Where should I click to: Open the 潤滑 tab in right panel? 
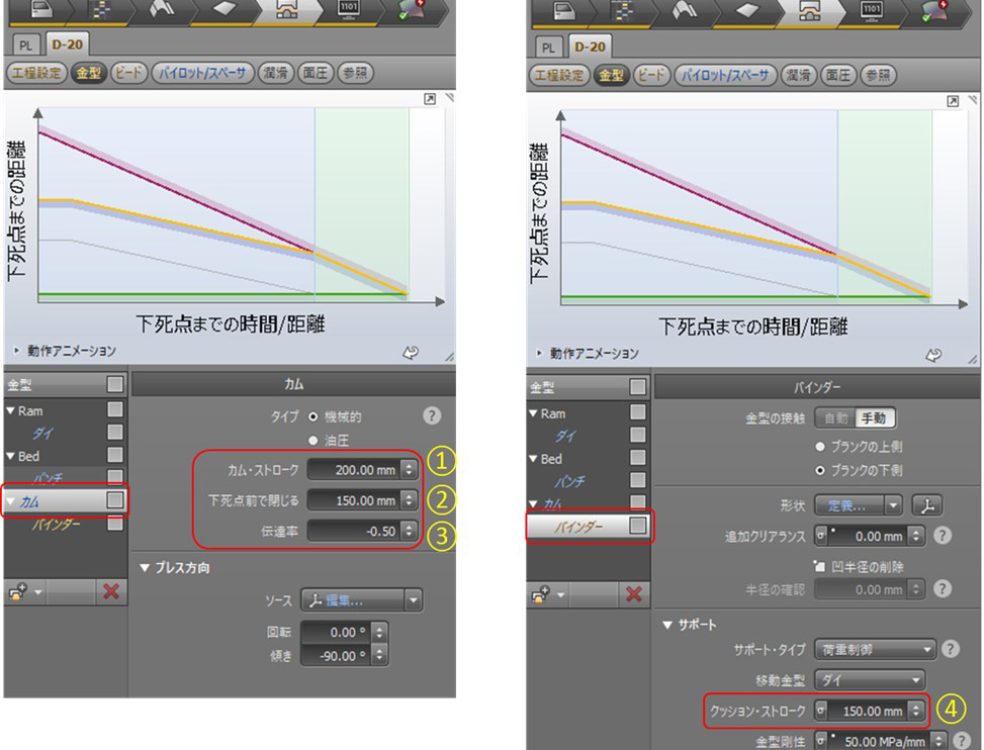pos(798,75)
